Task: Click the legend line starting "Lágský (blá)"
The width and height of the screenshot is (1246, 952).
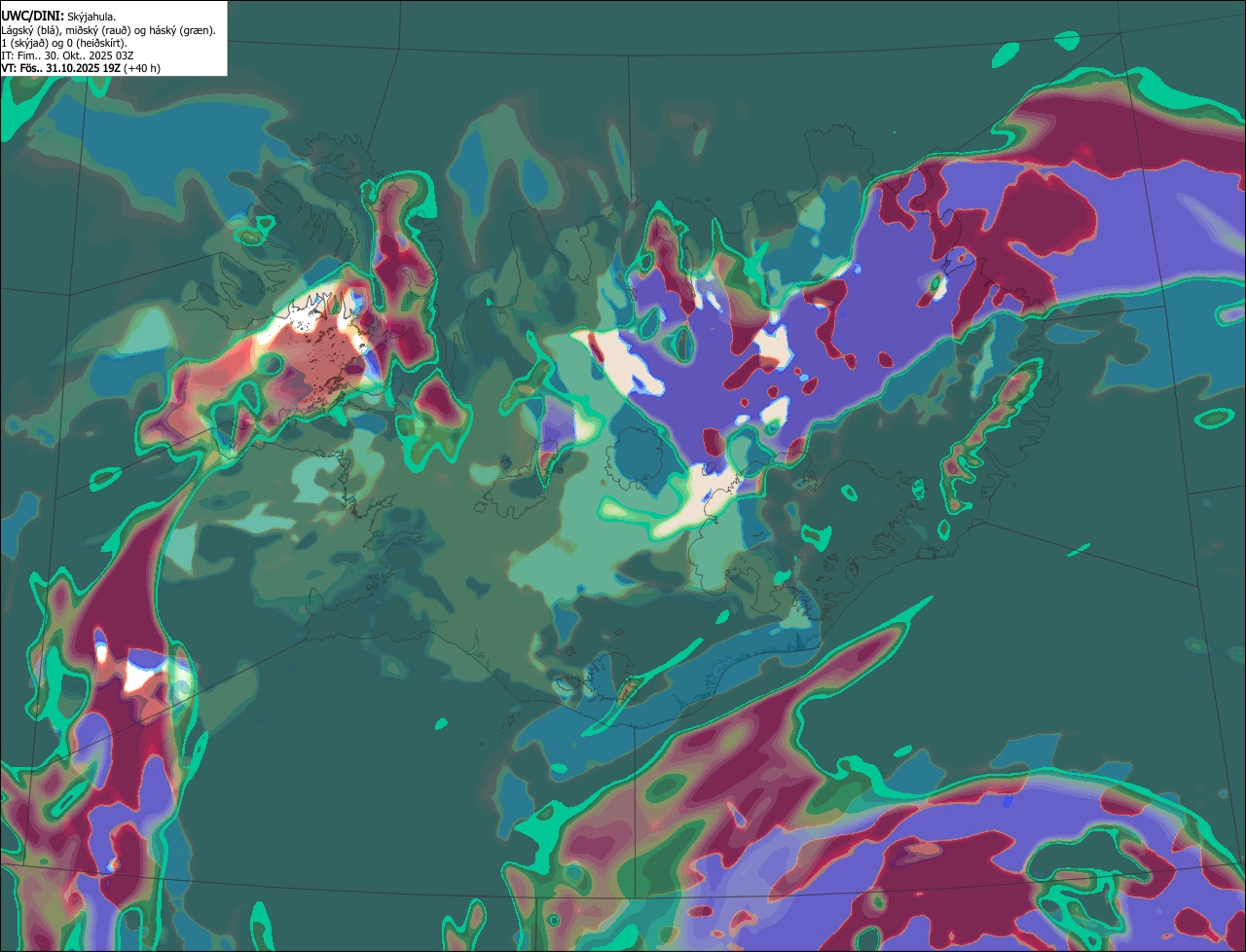Action: (x=109, y=30)
